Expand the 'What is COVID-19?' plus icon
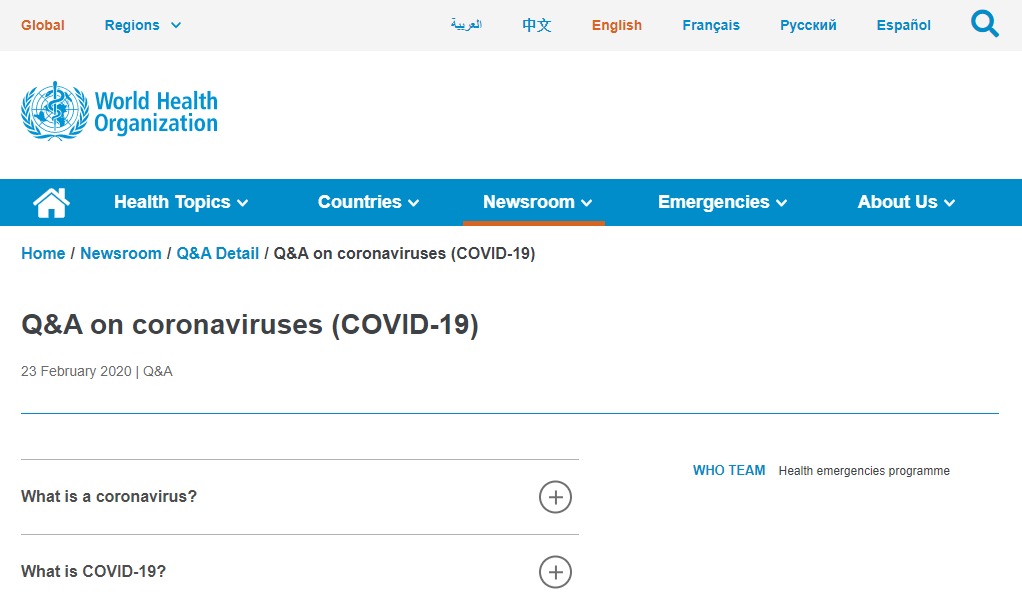 (x=555, y=572)
